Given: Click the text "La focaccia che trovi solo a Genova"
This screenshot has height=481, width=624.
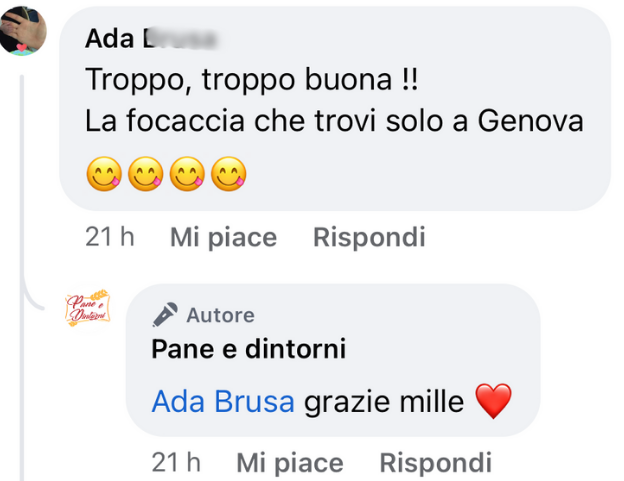Looking at the screenshot, I should click(333, 122).
